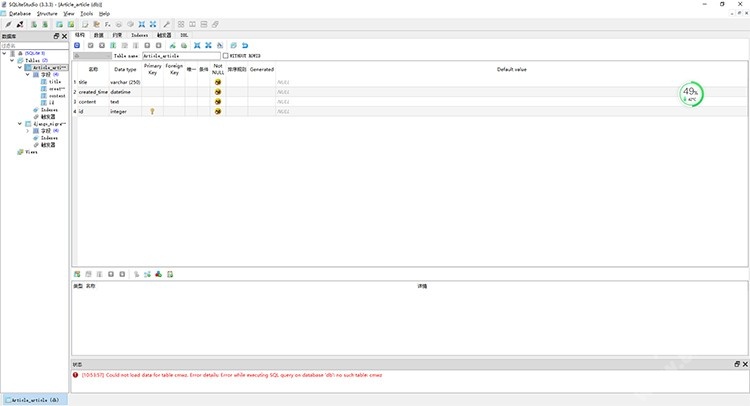Open the Fx SQL functions editor
This screenshot has width=750, height=406.
(108, 24)
